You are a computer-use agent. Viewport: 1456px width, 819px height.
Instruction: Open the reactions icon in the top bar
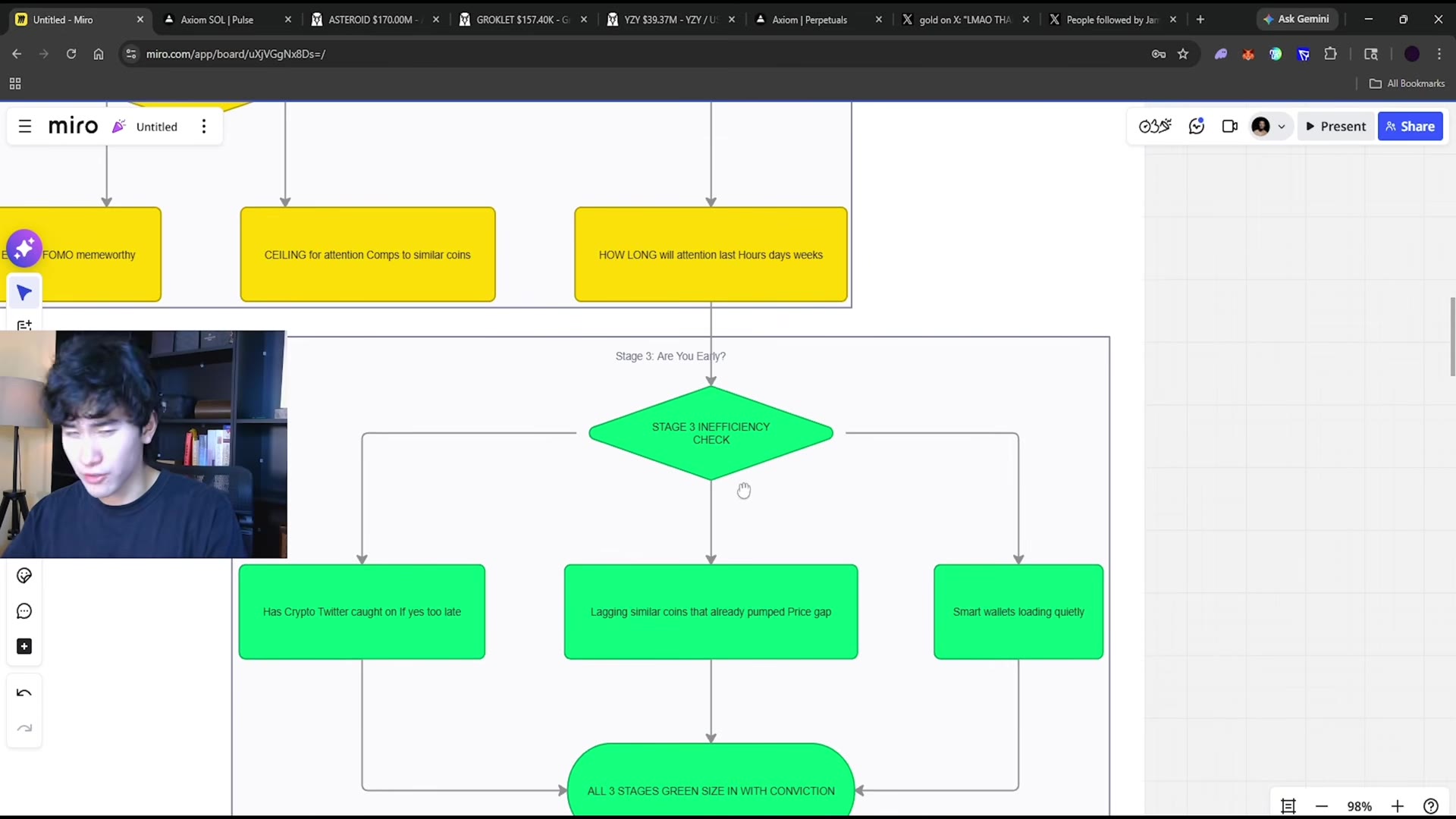tap(1197, 127)
